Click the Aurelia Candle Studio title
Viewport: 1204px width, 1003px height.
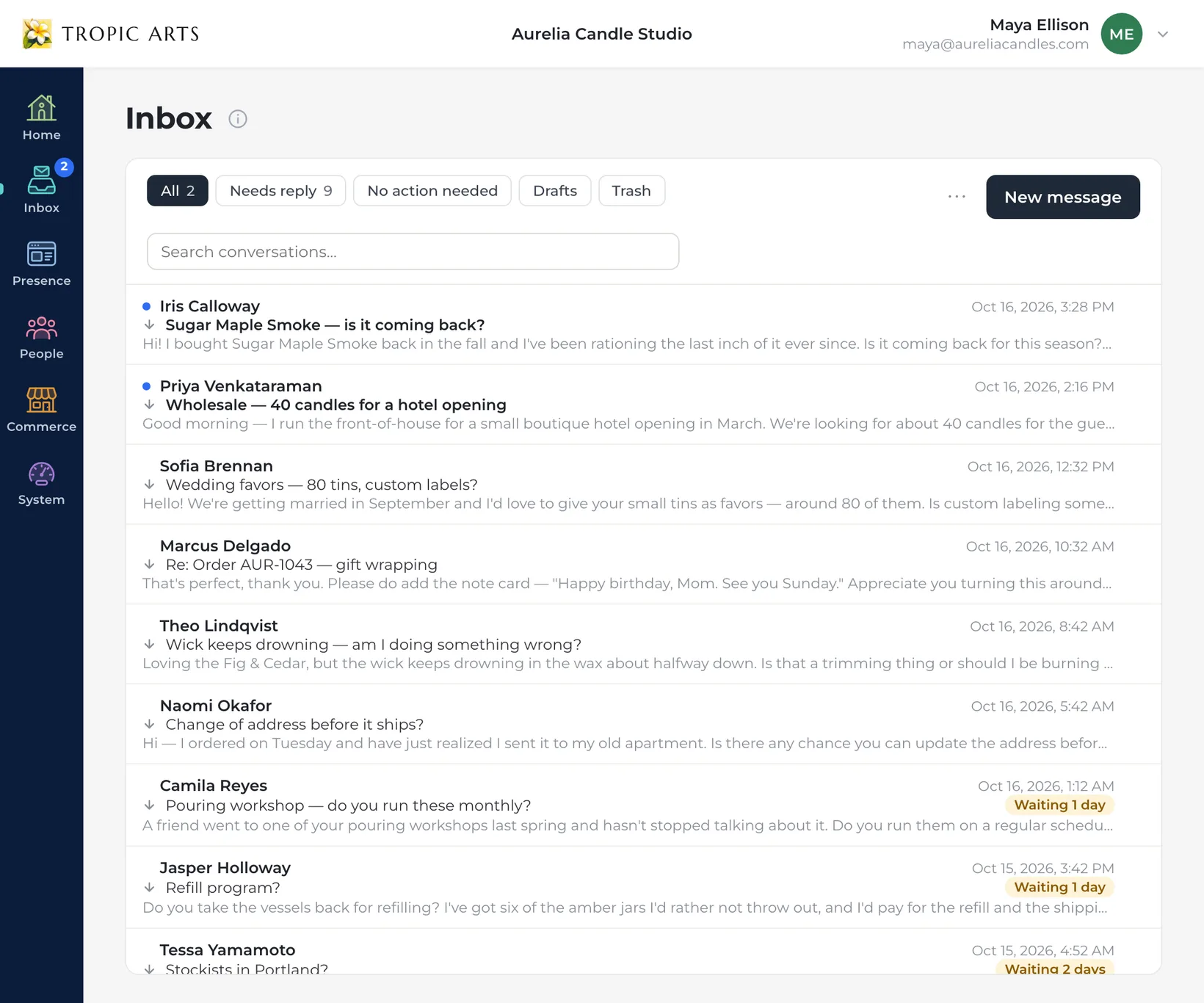point(601,34)
